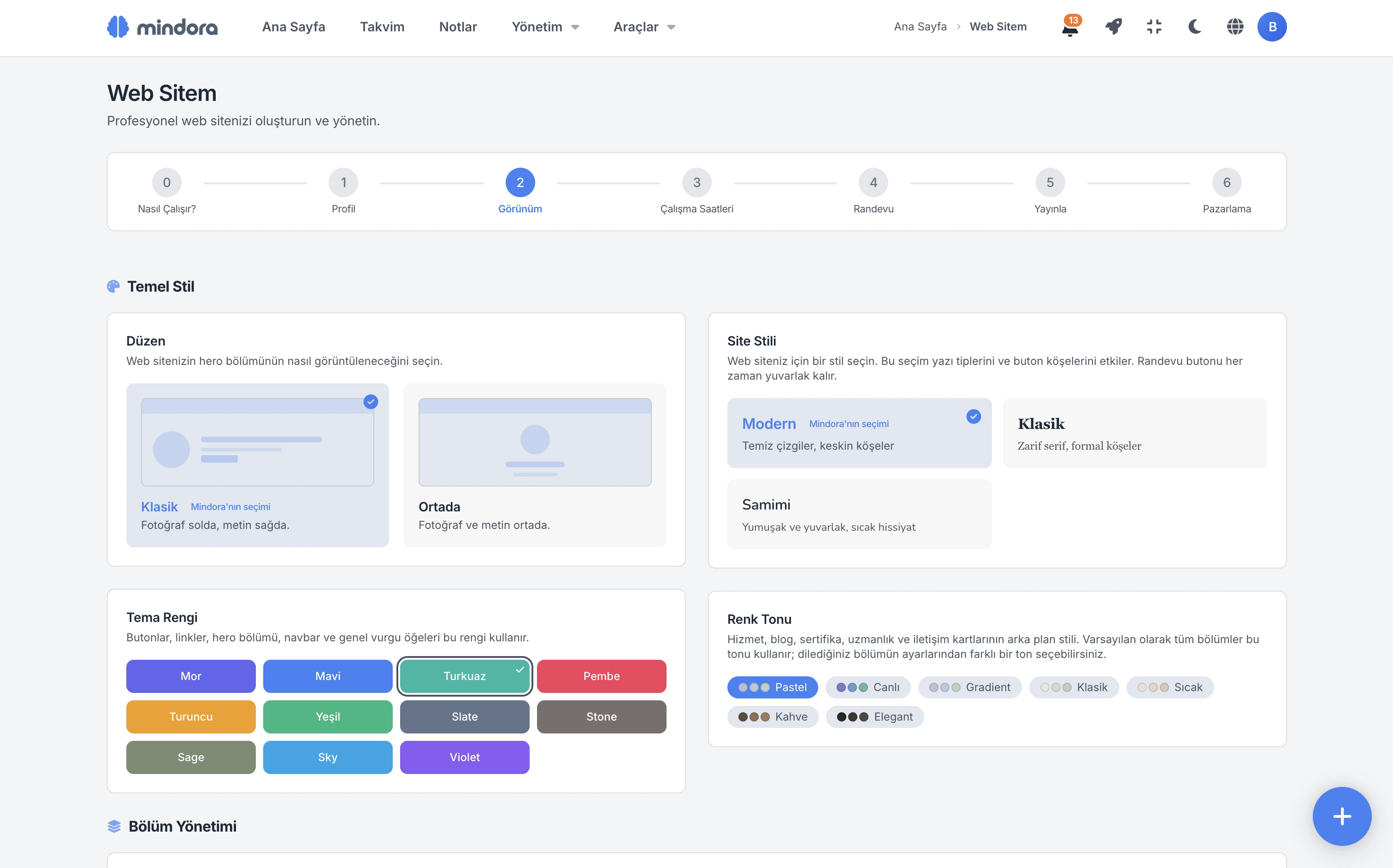The image size is (1393, 868).
Task: Pick the Pembe theme color
Action: click(601, 676)
